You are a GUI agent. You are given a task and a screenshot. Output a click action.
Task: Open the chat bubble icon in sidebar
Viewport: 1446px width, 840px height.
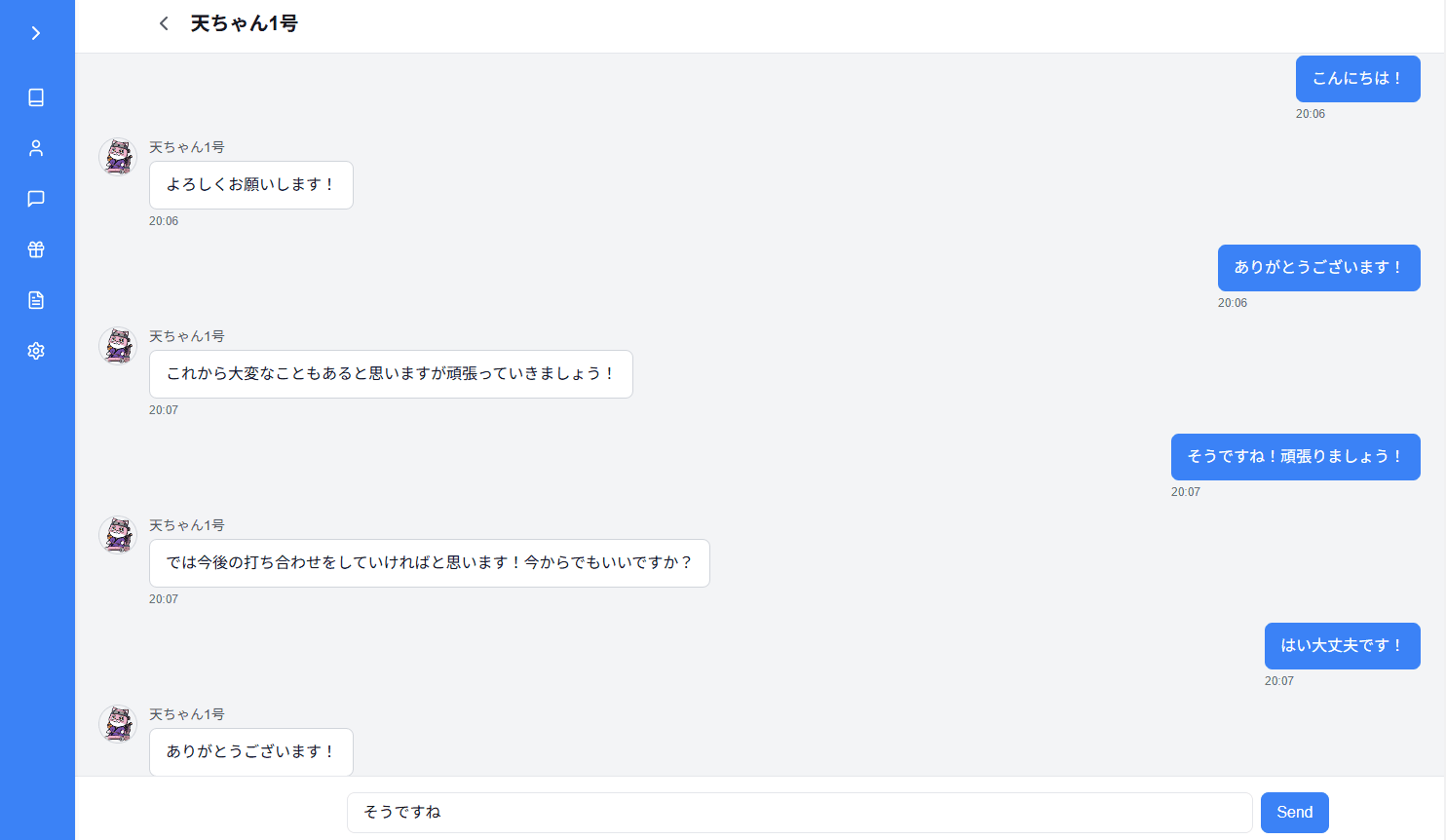point(36,199)
